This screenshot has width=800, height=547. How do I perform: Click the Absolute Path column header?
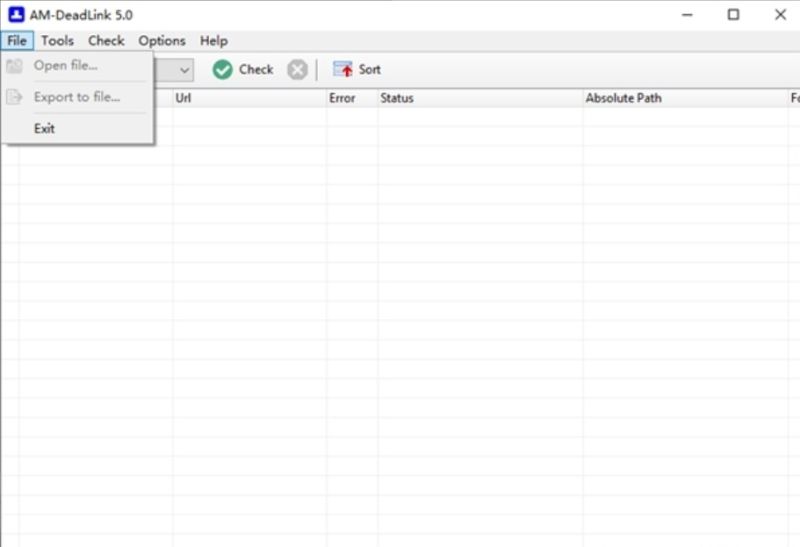click(x=685, y=98)
